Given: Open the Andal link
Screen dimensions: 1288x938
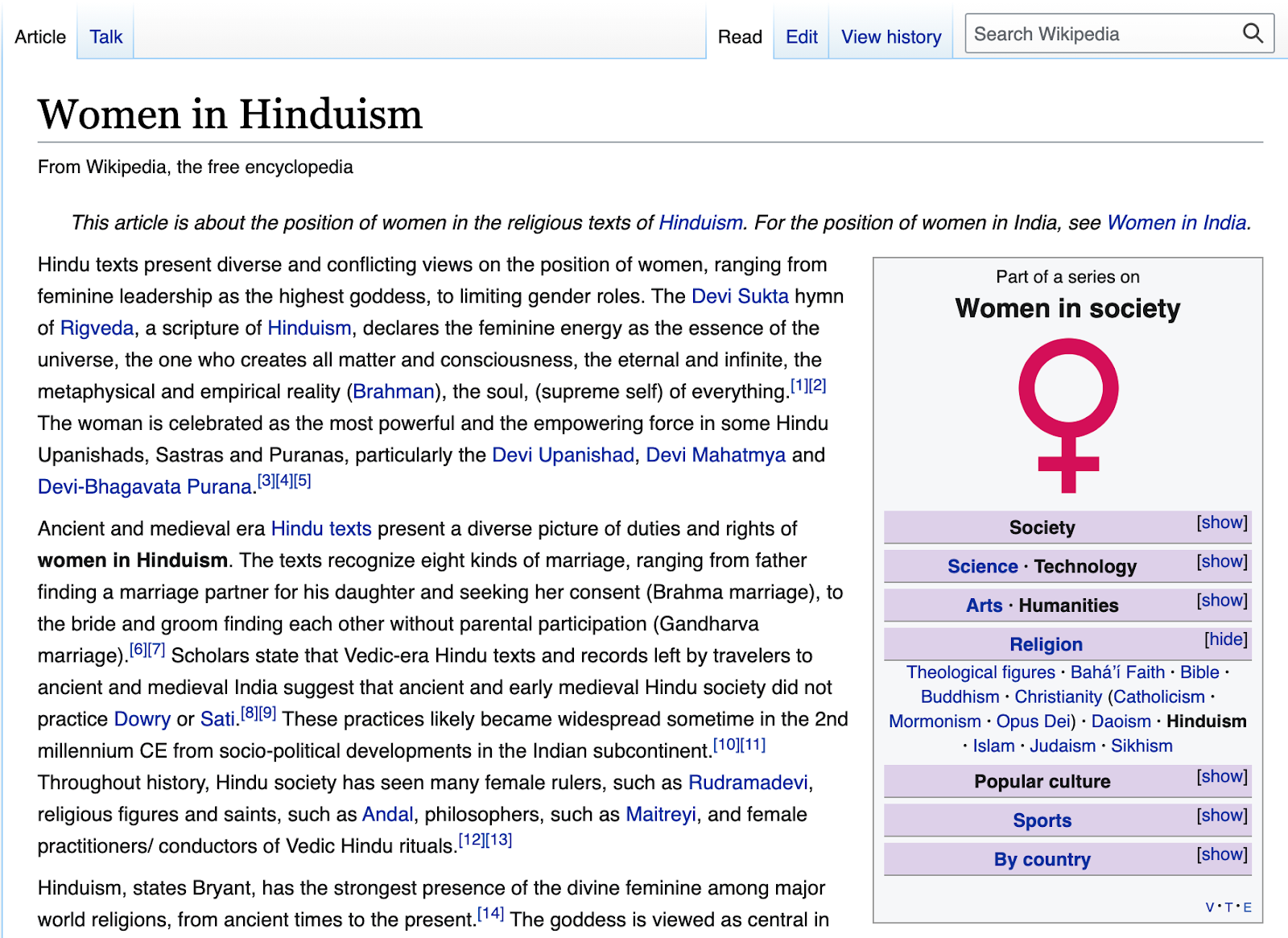Looking at the screenshot, I should tap(387, 815).
